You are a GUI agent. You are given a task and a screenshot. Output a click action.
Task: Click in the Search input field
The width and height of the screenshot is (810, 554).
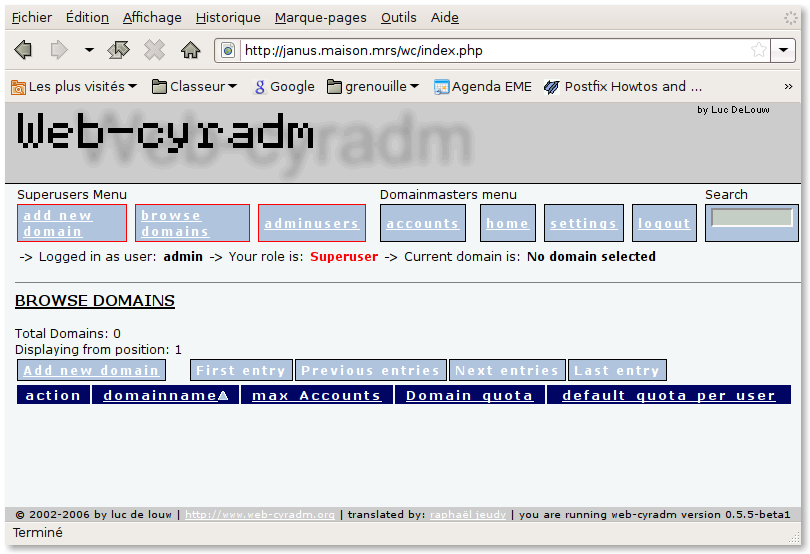tap(751, 218)
